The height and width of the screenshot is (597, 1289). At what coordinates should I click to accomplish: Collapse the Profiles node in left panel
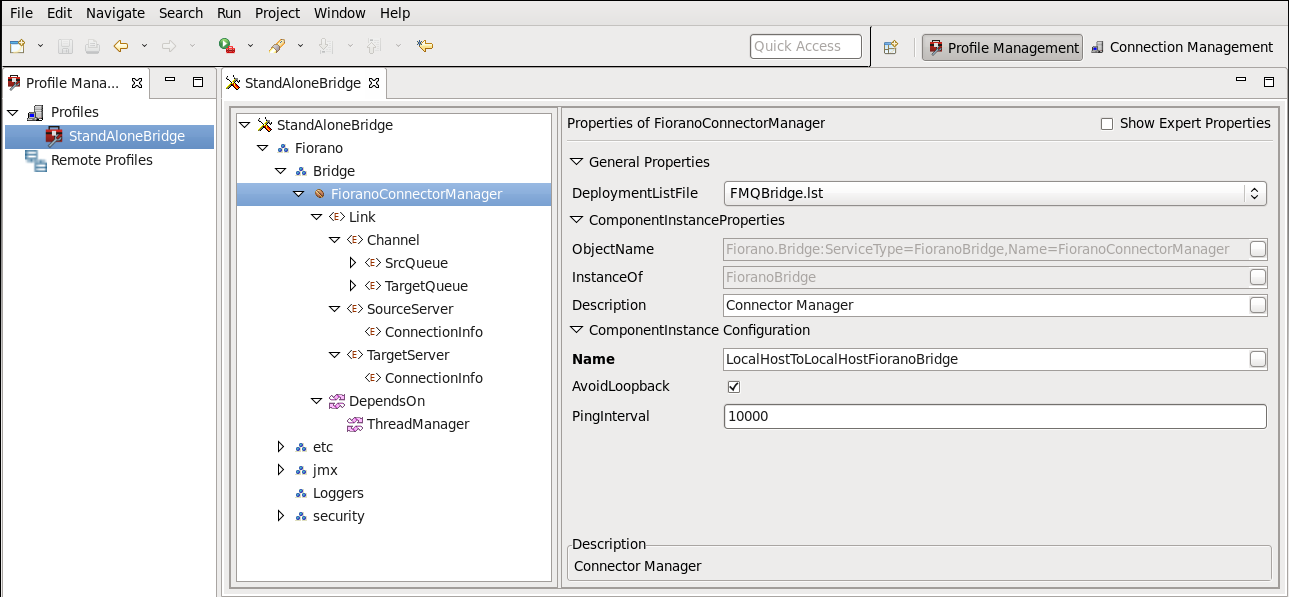12,112
